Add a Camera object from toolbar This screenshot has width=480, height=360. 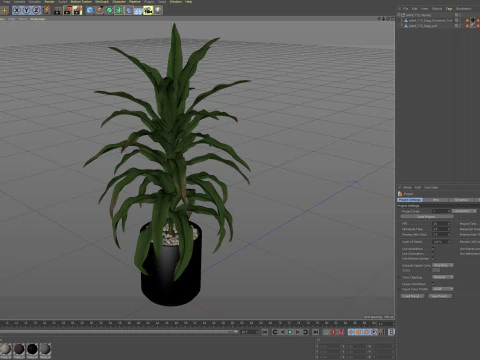[x=148, y=11]
